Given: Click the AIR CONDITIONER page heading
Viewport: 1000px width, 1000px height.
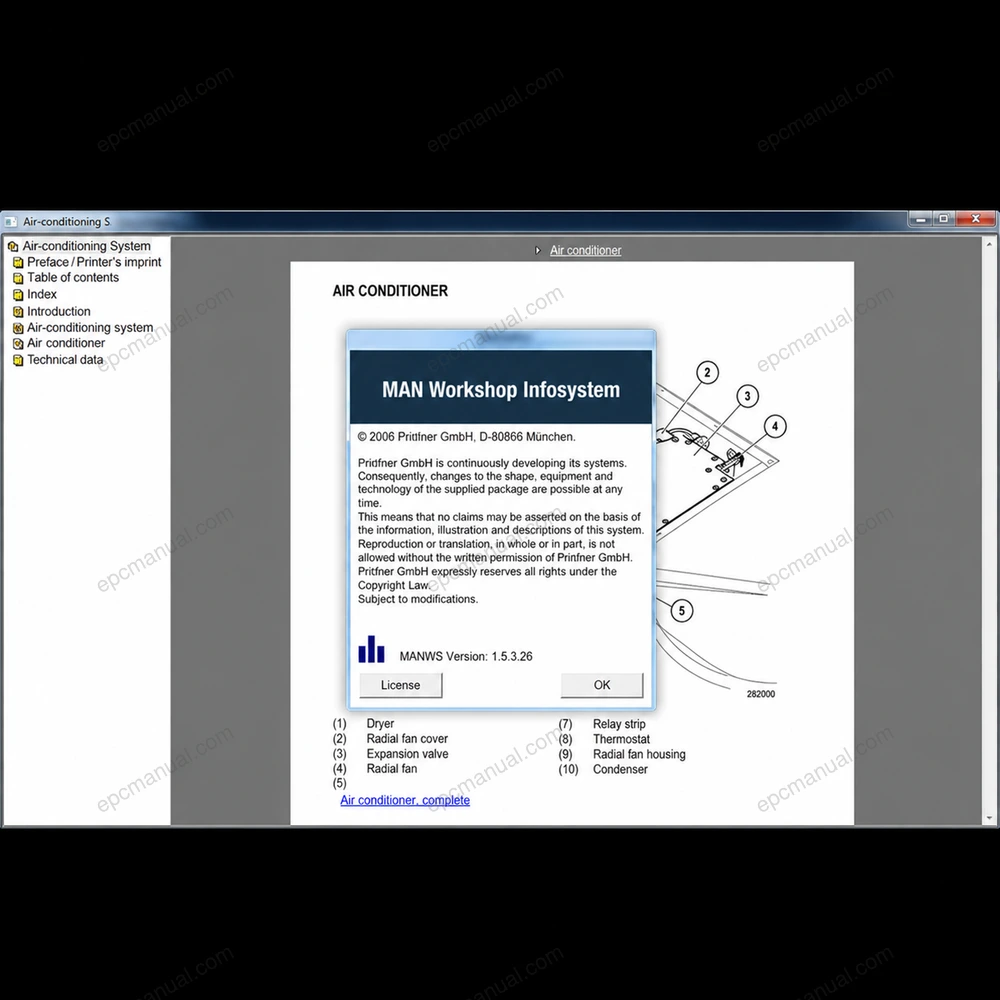Looking at the screenshot, I should pos(390,291).
